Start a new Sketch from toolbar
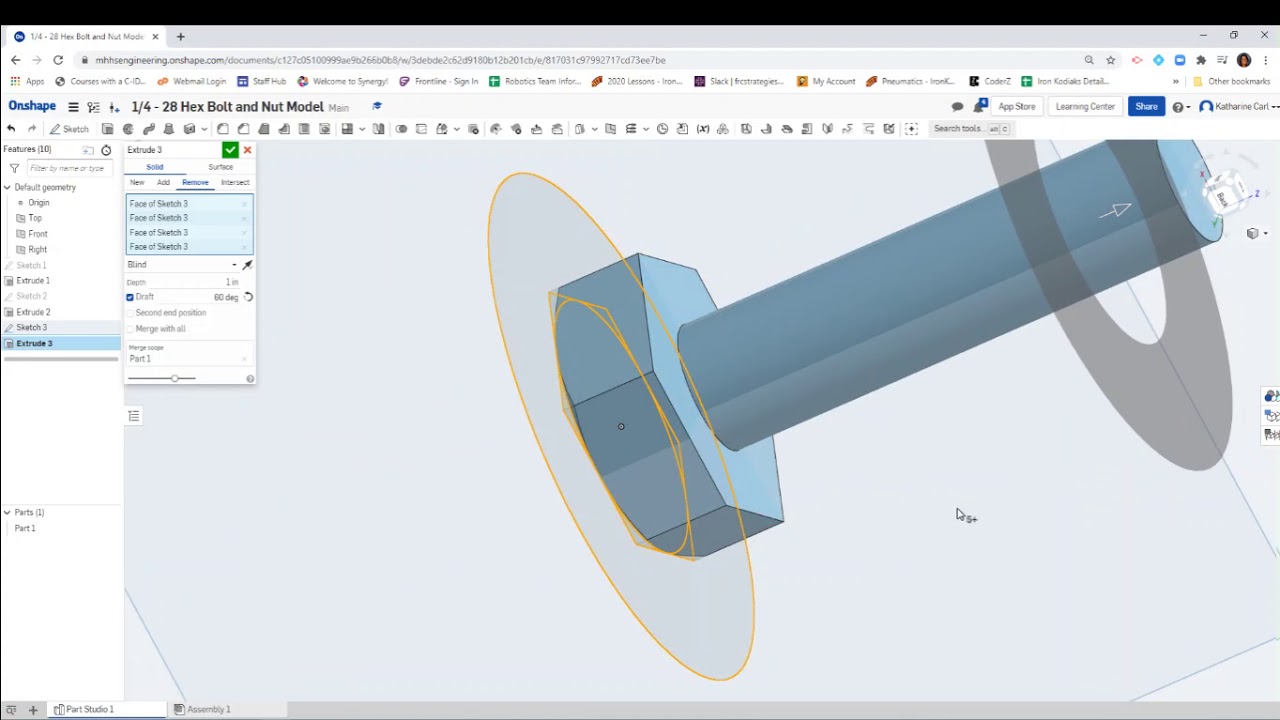 (70, 129)
